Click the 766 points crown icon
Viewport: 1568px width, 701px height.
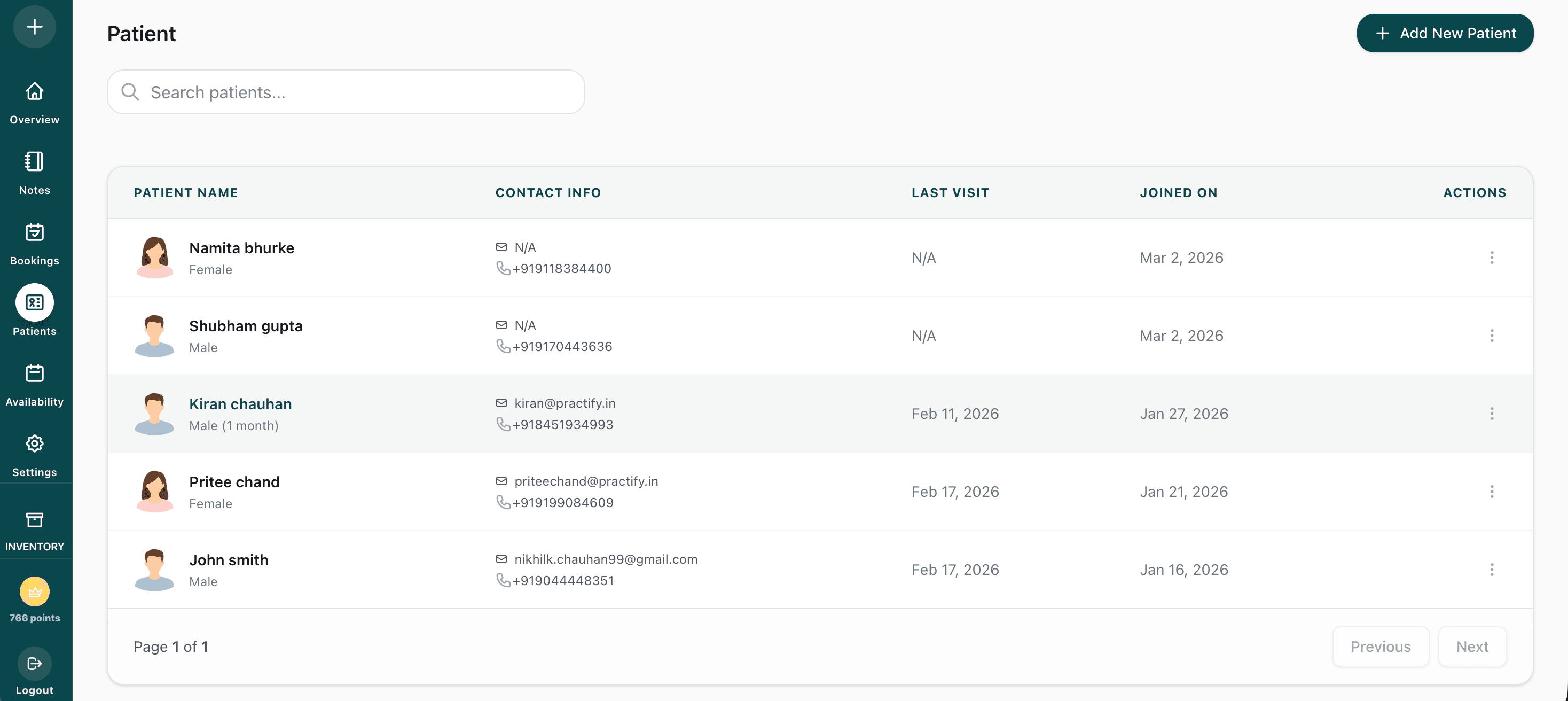(34, 591)
